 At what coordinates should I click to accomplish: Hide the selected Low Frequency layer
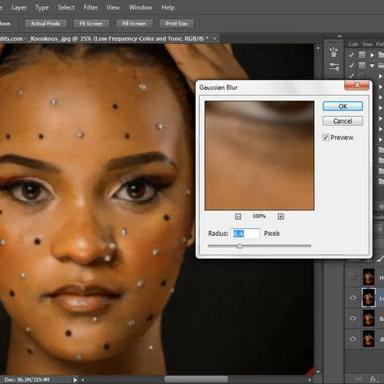click(353, 298)
